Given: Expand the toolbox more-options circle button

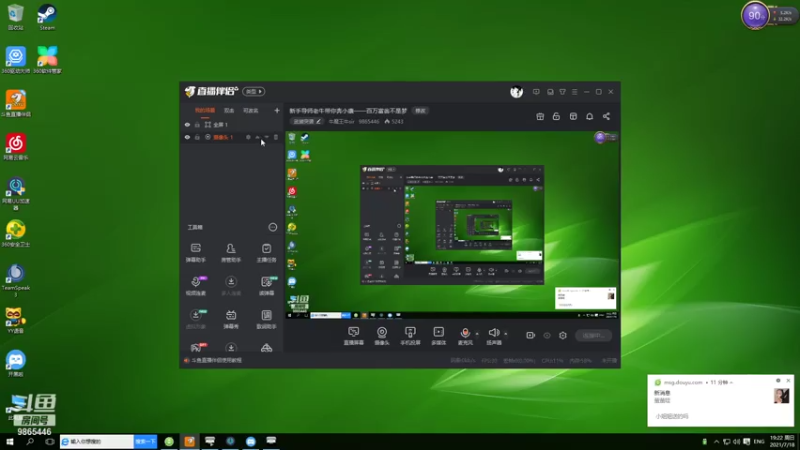Looking at the screenshot, I should tap(272, 227).
